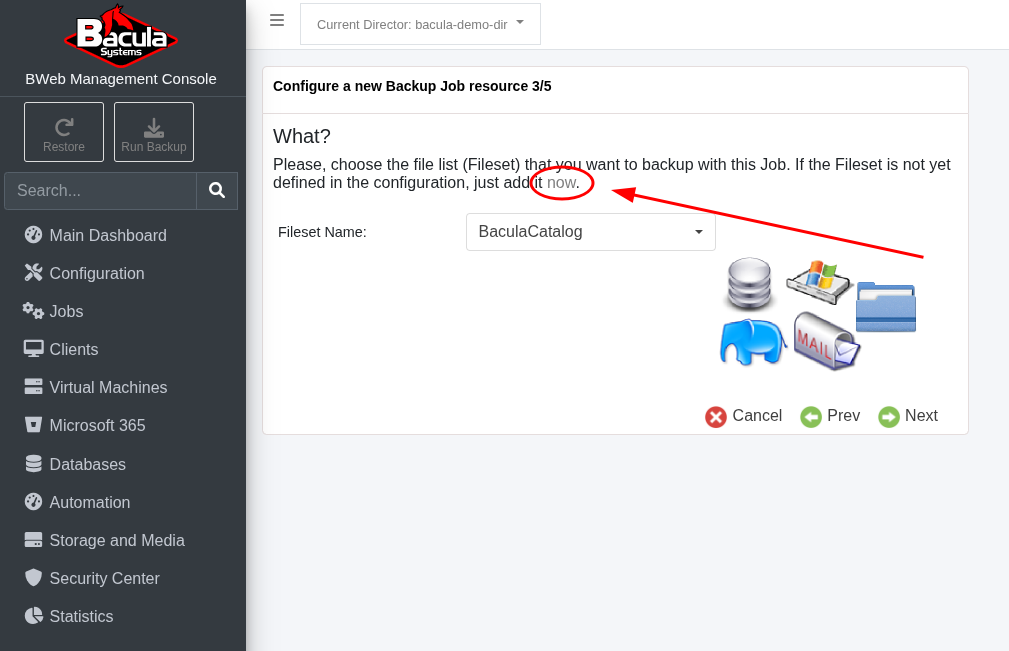The image size is (1009, 651).
Task: Open the Jobs menu item
Action: click(66, 311)
